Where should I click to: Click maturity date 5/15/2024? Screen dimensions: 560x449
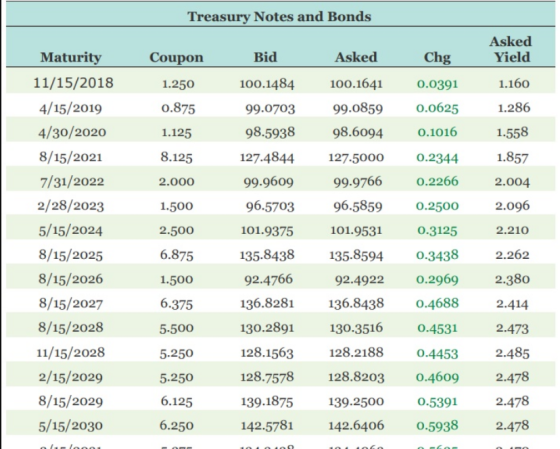pos(71,230)
